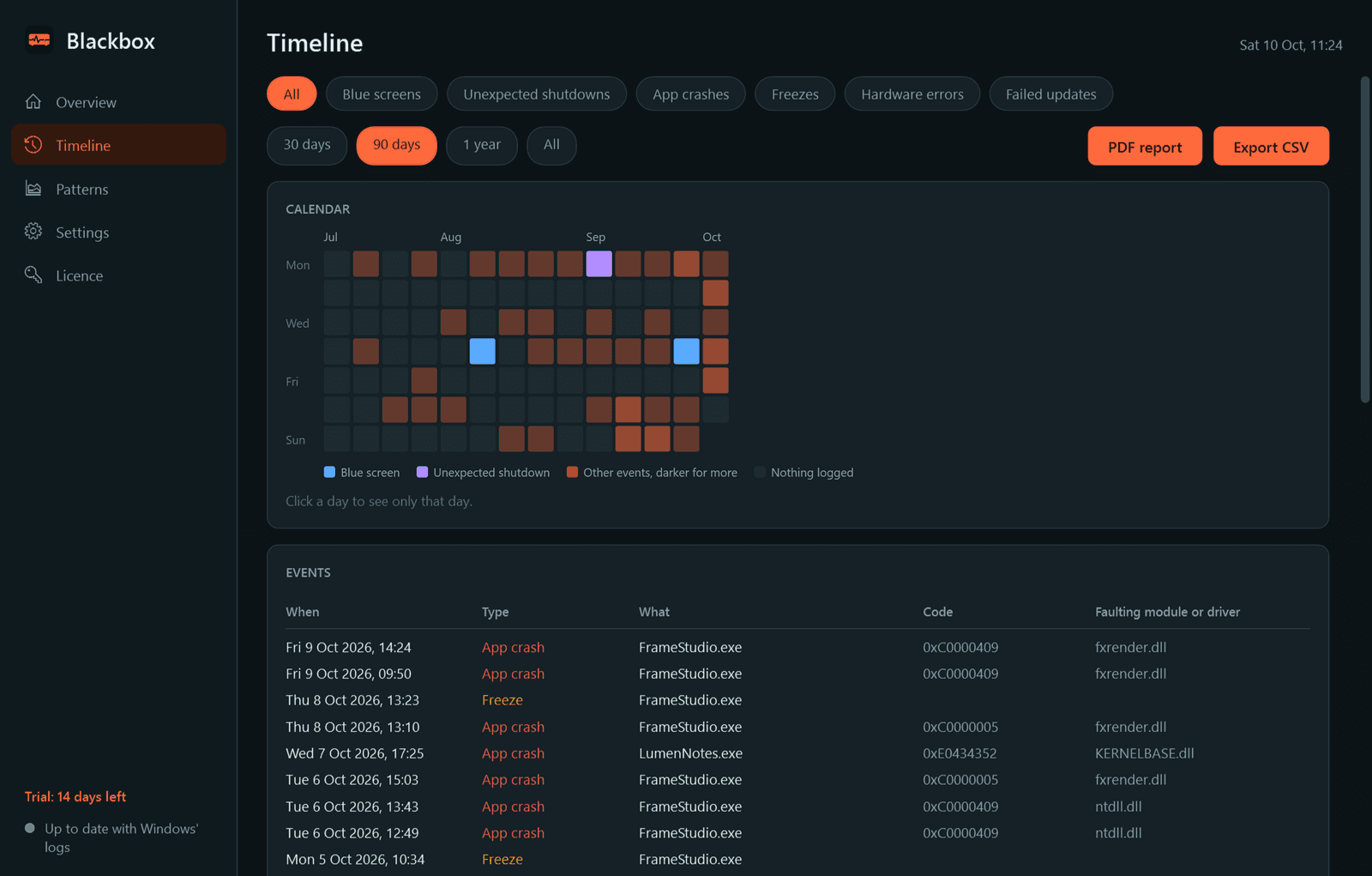
Task: Select the 90 days range
Action: click(396, 145)
